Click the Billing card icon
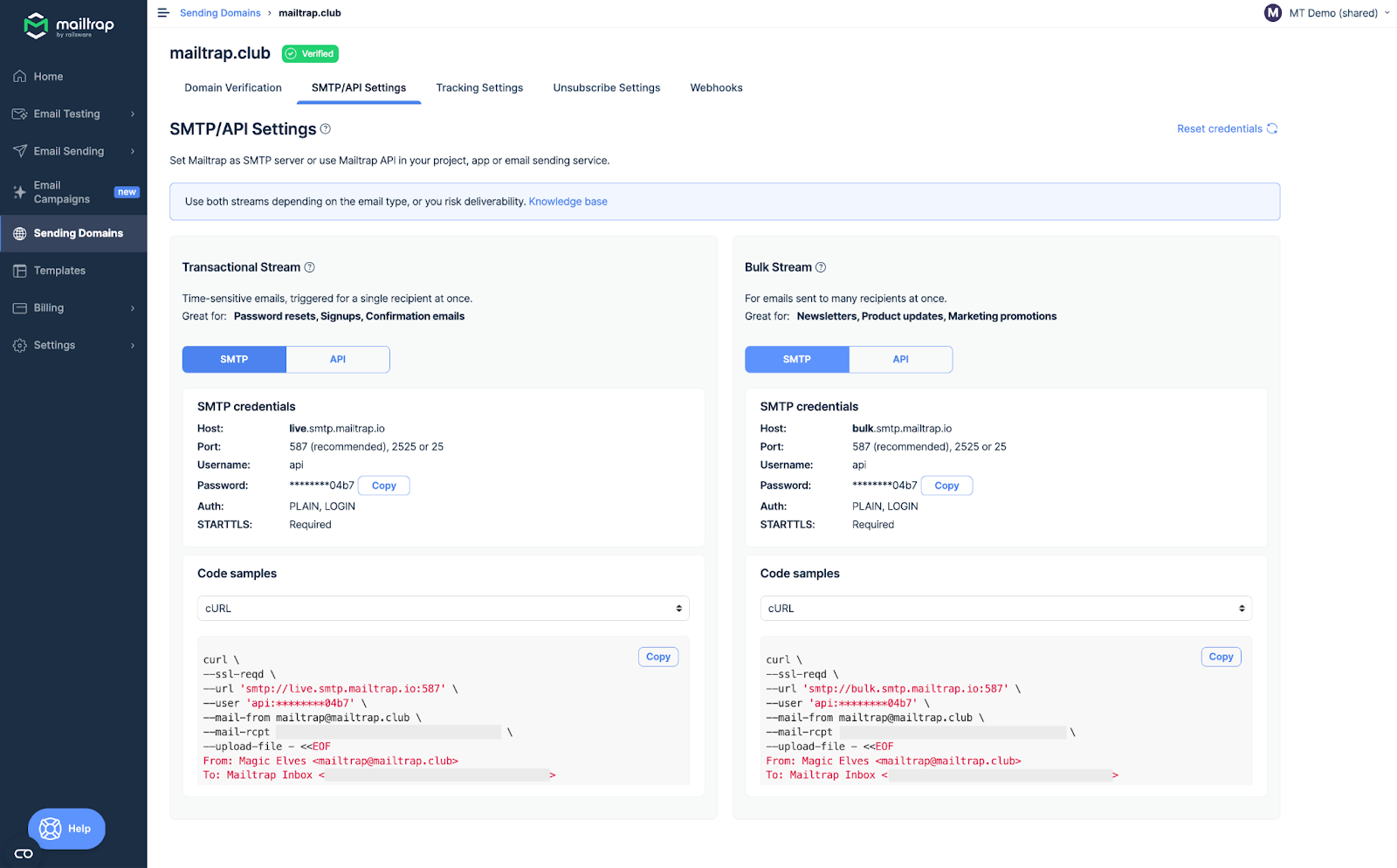This screenshot has height=868, width=1397. coord(20,308)
